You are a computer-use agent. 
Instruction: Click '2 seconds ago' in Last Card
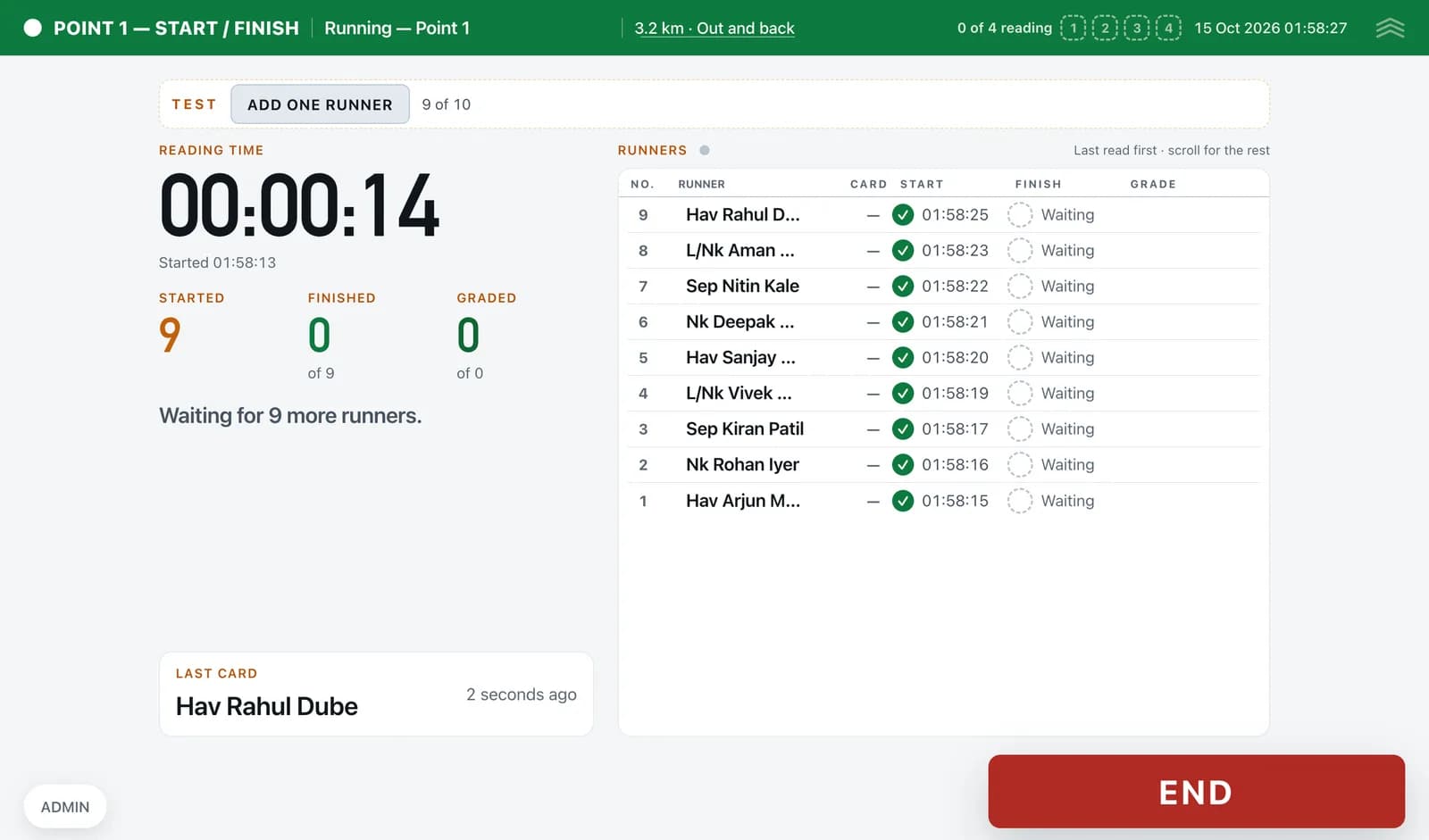(522, 694)
